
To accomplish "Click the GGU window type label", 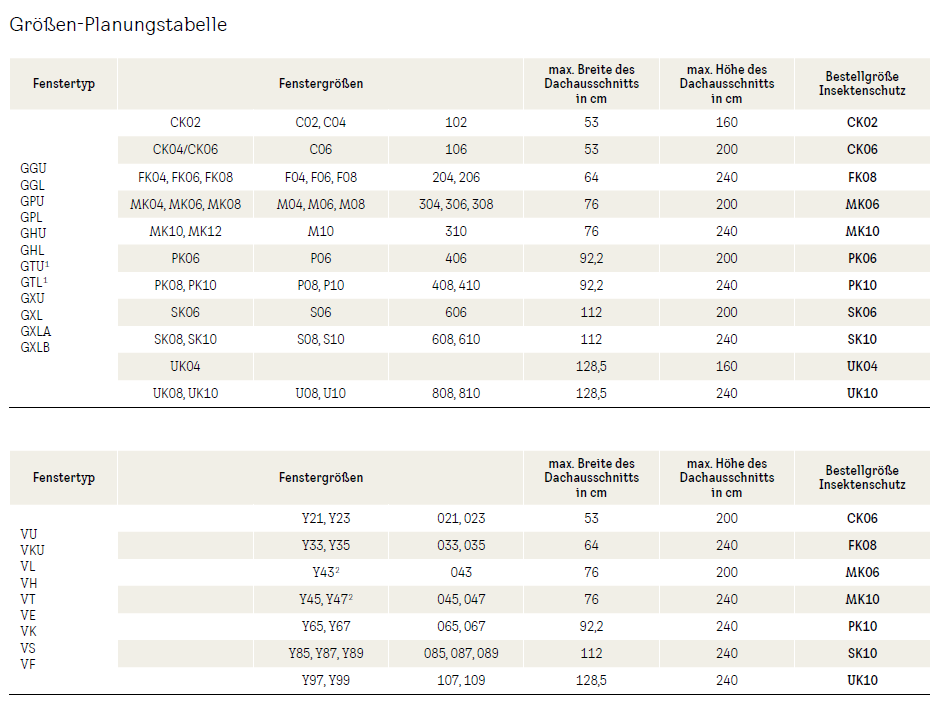I will click(x=33, y=168).
